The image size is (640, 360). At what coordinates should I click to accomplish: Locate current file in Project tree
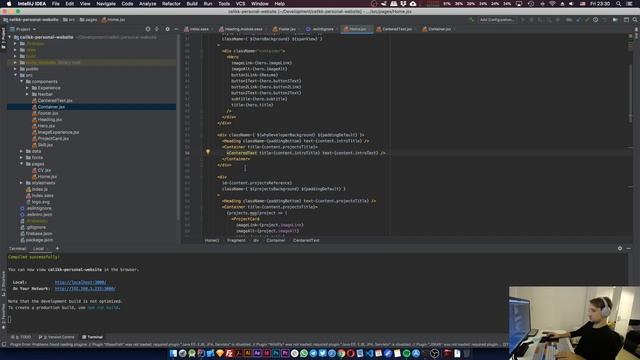[x=148, y=29]
